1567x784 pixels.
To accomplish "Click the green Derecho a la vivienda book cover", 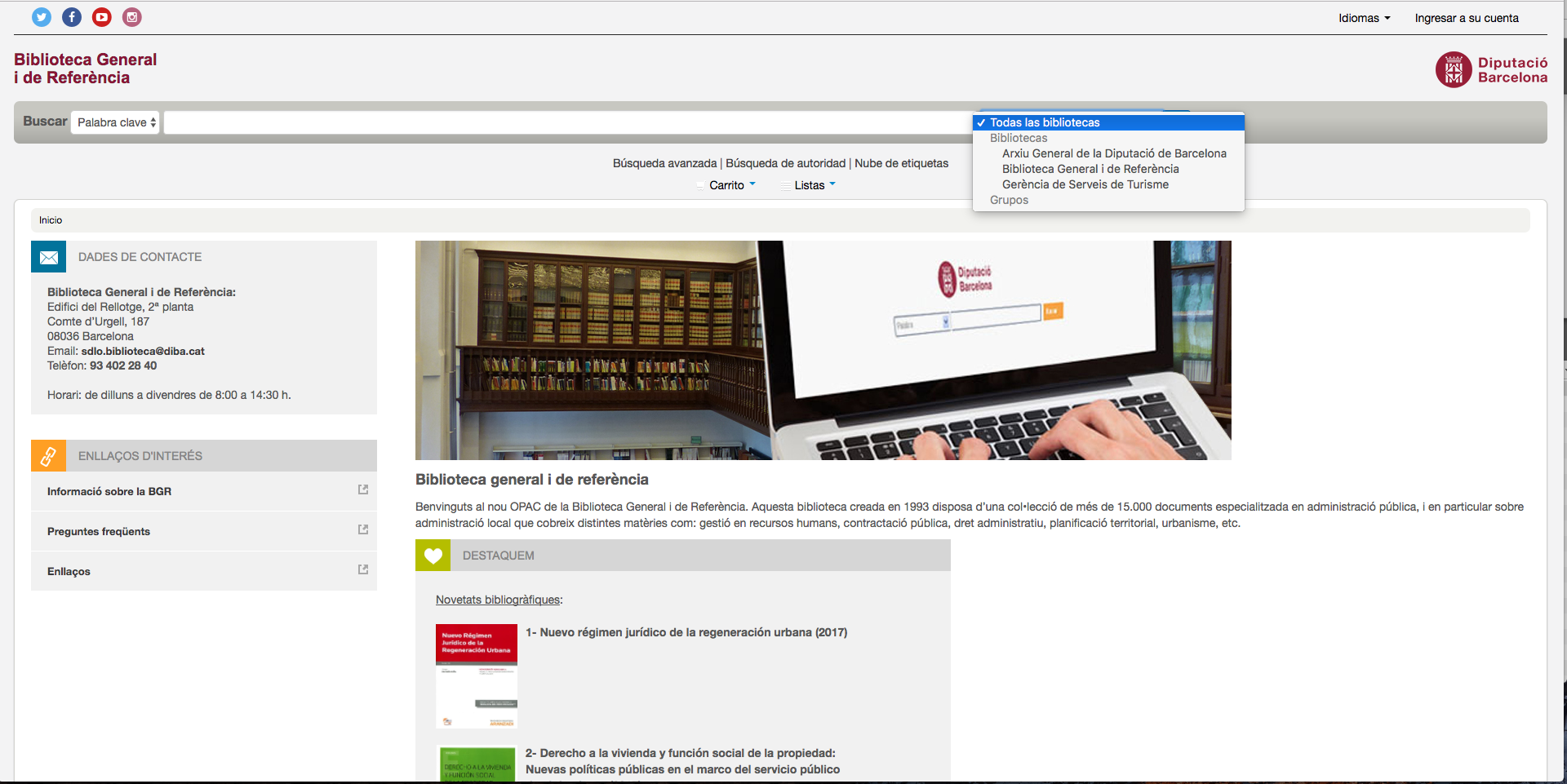I will click(477, 764).
